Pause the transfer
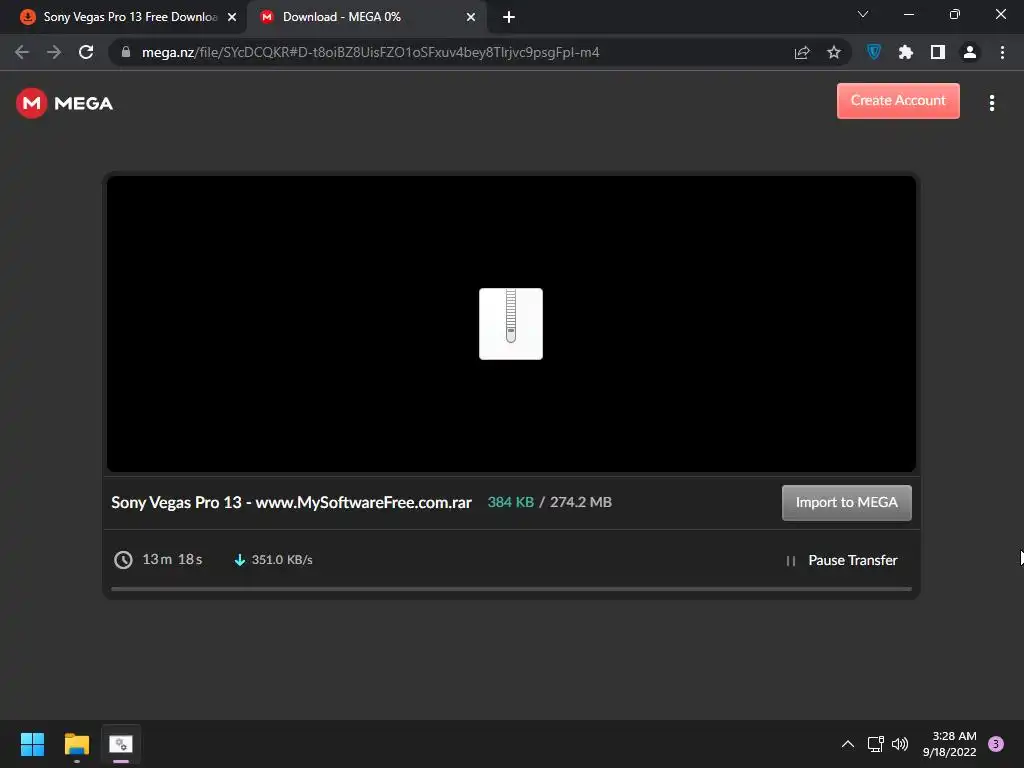 [x=842, y=560]
